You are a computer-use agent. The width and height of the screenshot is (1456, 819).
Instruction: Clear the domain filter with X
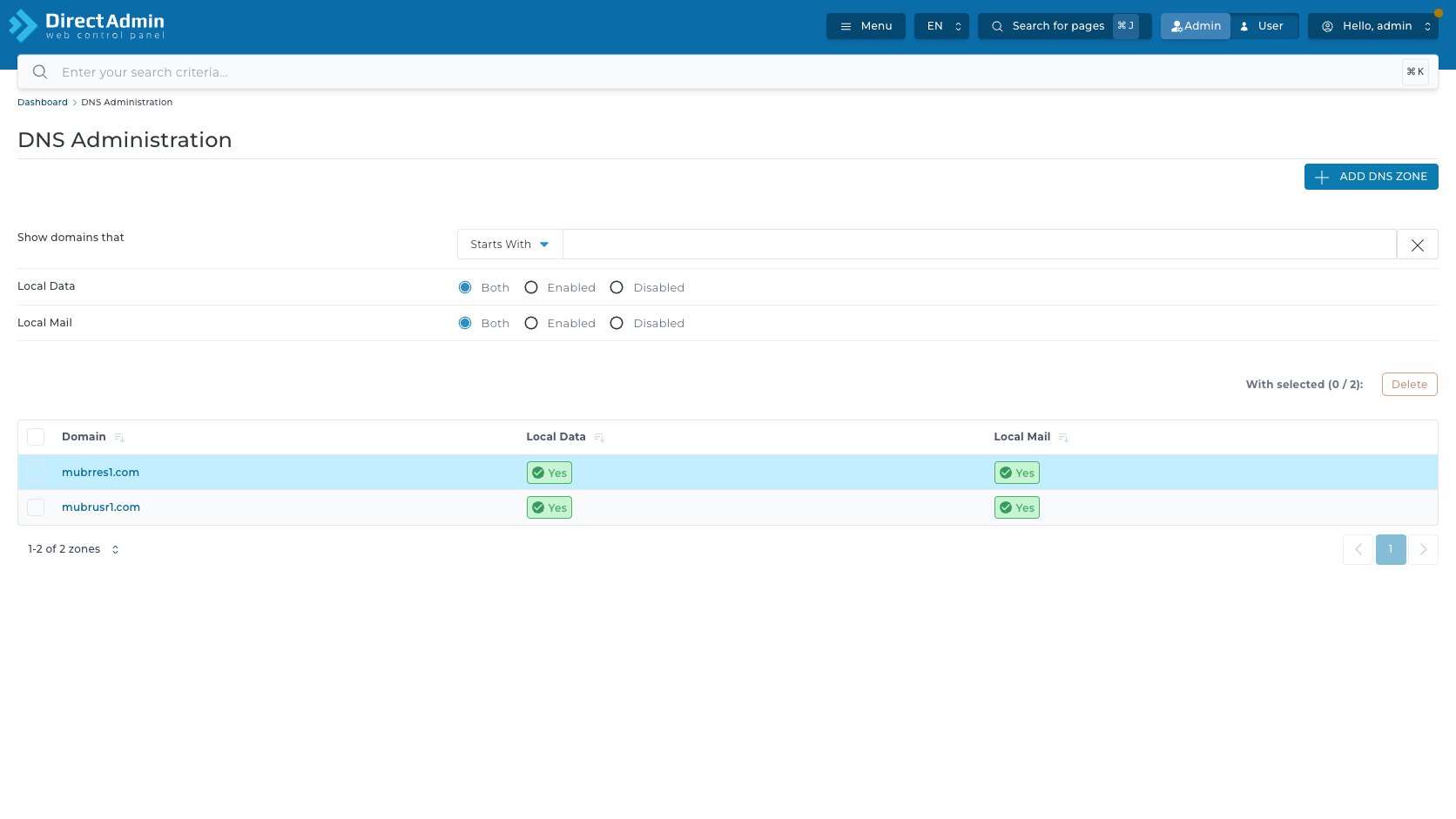tap(1418, 245)
